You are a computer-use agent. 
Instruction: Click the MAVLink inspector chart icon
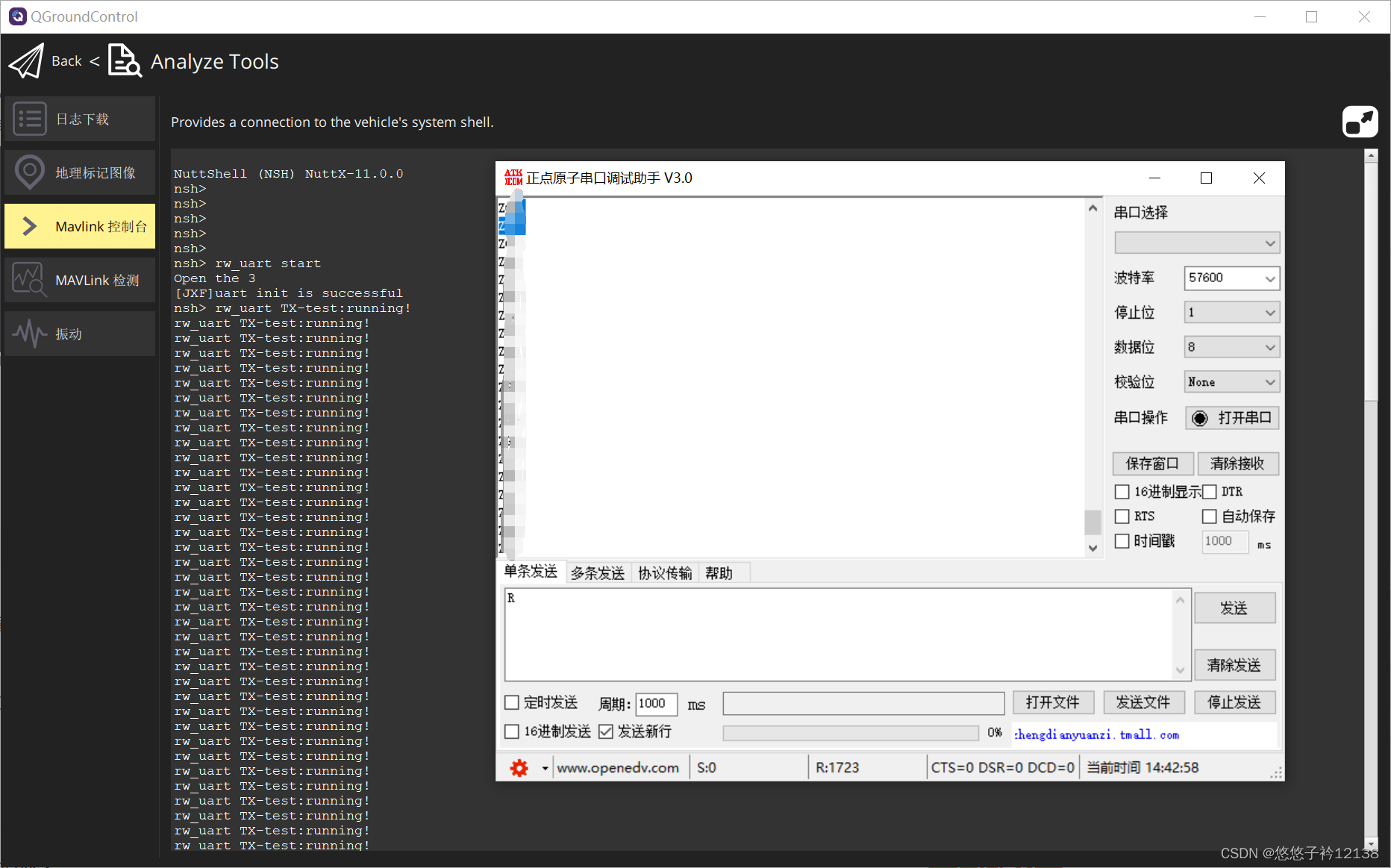[x=30, y=280]
